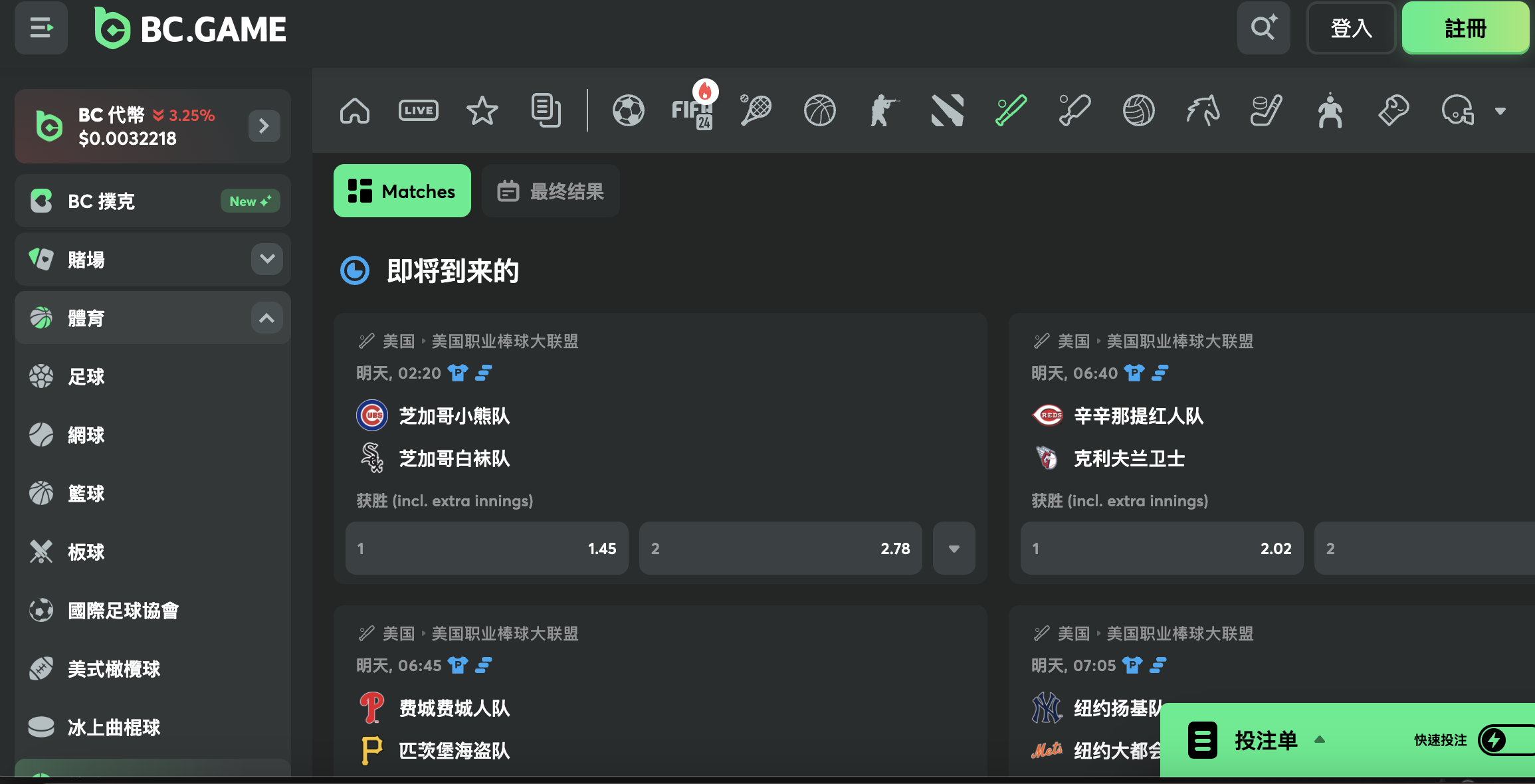
Task: Expand the 賭場 casino section
Action: coord(267,258)
